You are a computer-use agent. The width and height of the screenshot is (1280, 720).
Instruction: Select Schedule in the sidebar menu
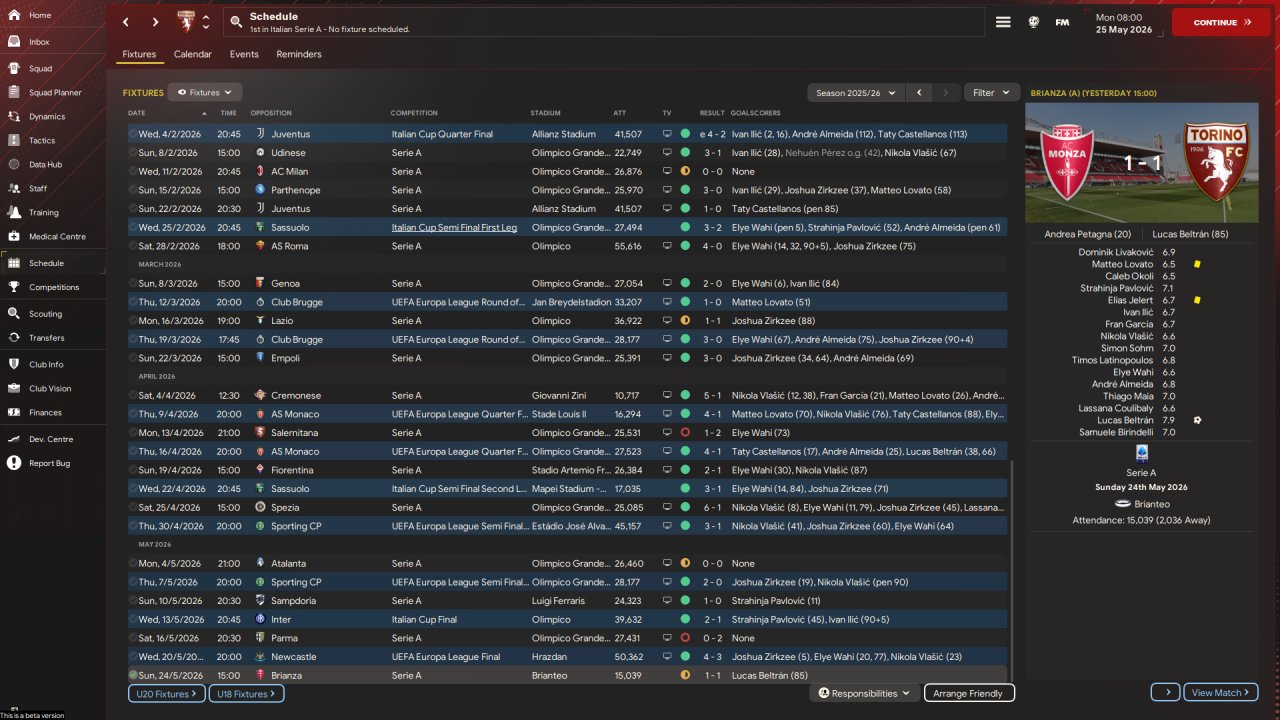pos(46,263)
